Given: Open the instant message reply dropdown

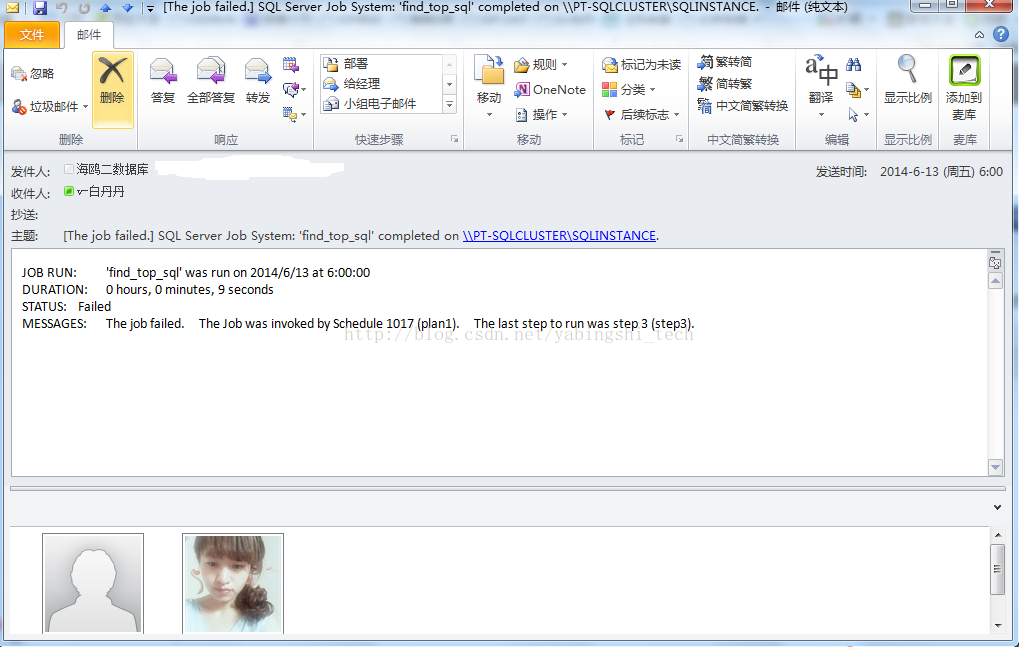Looking at the screenshot, I should point(294,89).
